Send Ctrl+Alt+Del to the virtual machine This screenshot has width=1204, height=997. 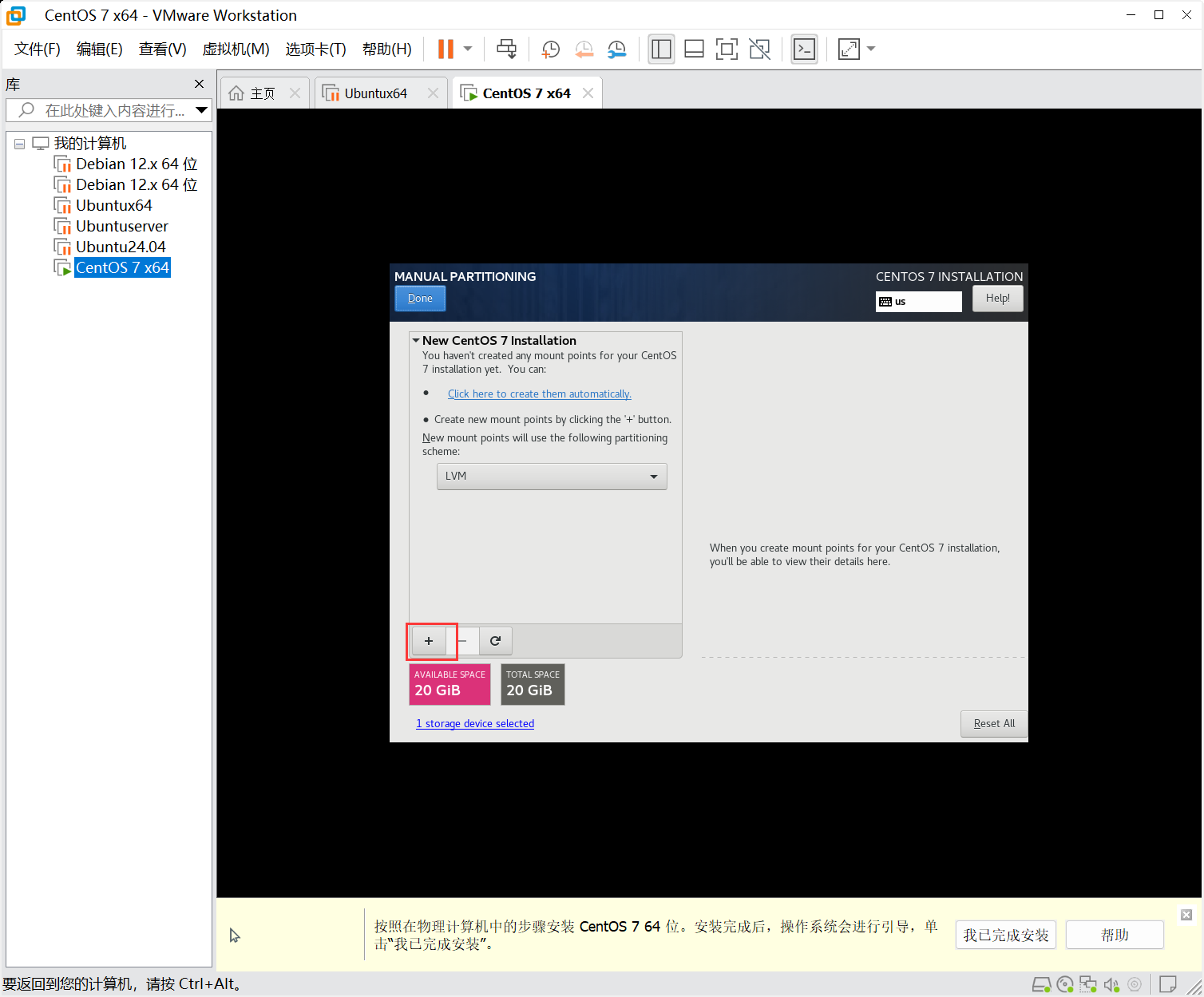pos(506,49)
